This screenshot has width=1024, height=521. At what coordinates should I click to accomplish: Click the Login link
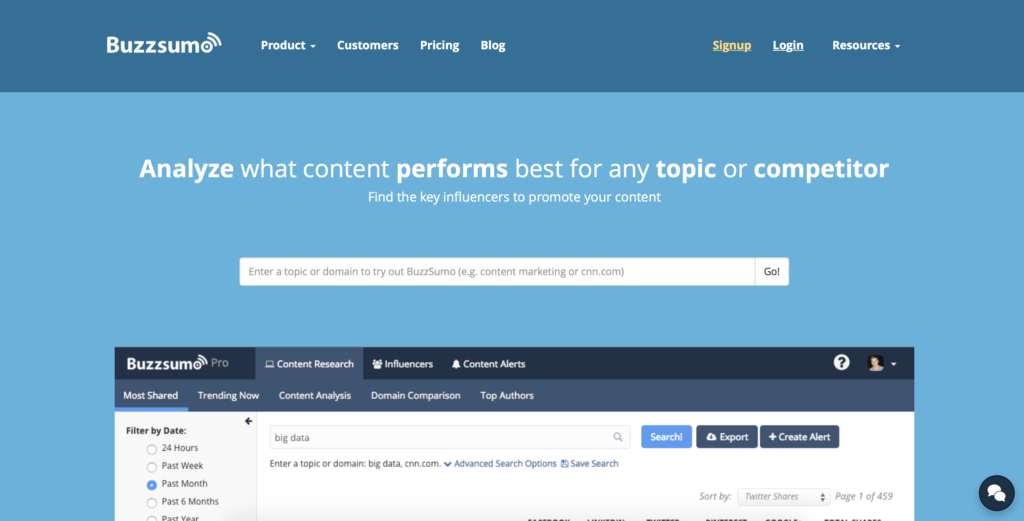(x=788, y=45)
